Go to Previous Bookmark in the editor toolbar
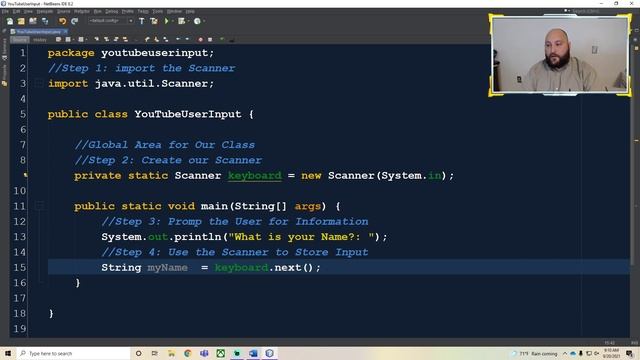The width and height of the screenshot is (640, 360). [147, 39]
